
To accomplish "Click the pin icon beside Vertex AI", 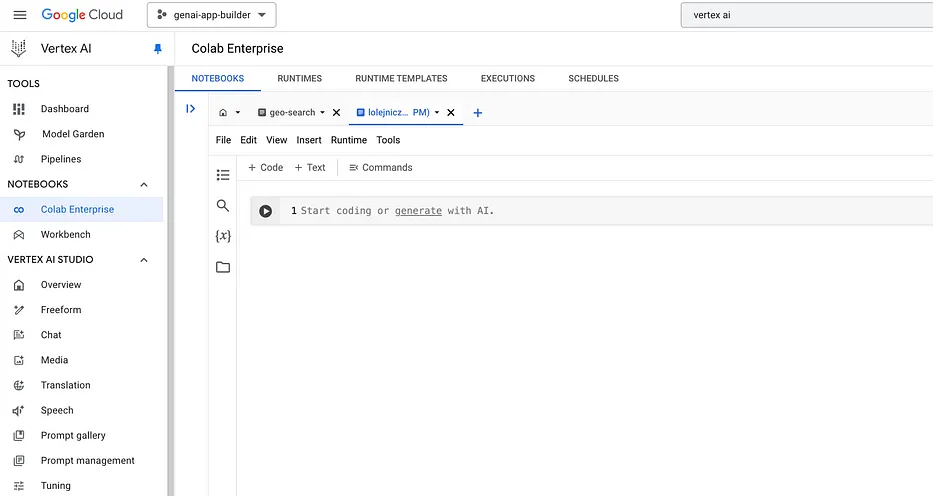I will click(x=157, y=48).
